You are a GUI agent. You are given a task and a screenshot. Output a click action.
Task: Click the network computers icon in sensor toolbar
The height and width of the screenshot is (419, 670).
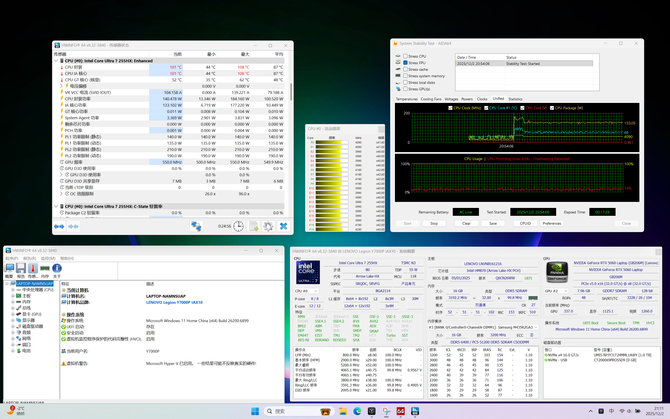click(x=196, y=226)
